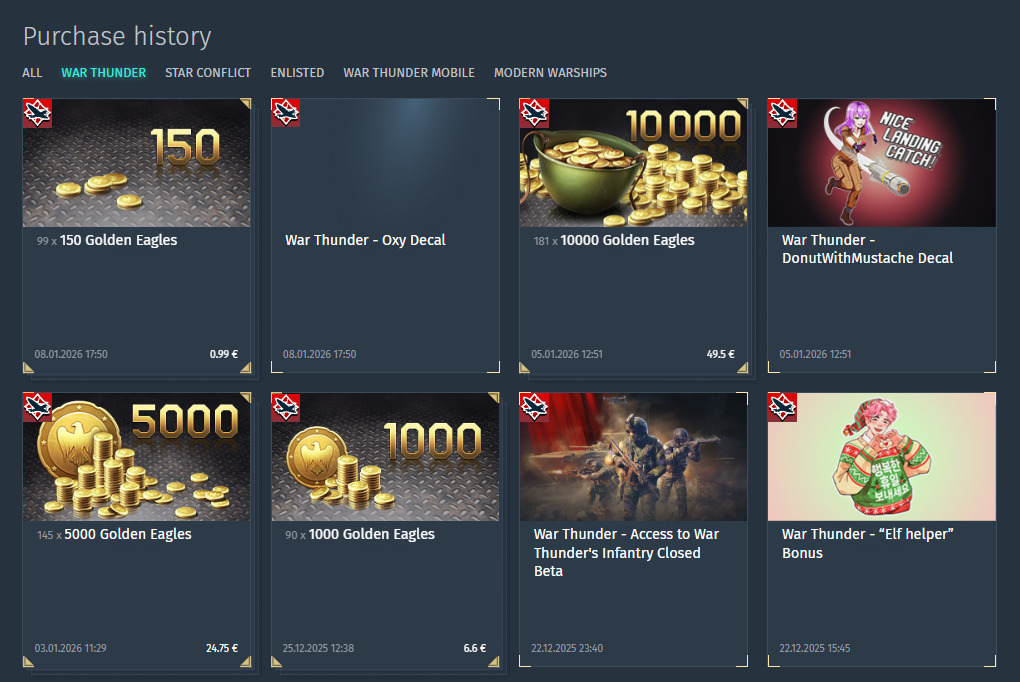Open the Nice Landing Catch decal image

pyautogui.click(x=882, y=163)
